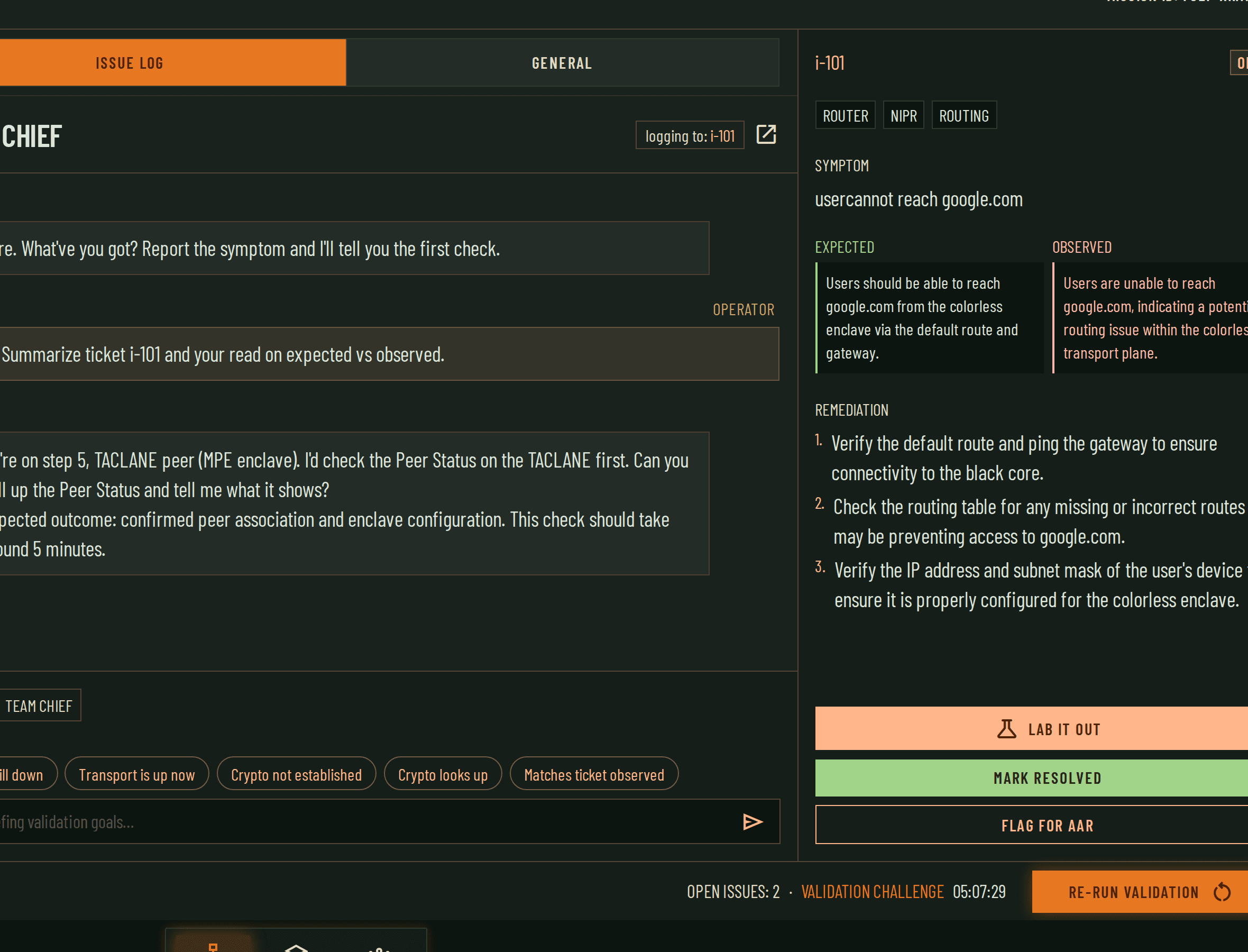Click the expected behavior description box
Screen dimensions: 1248x952
coord(929,318)
